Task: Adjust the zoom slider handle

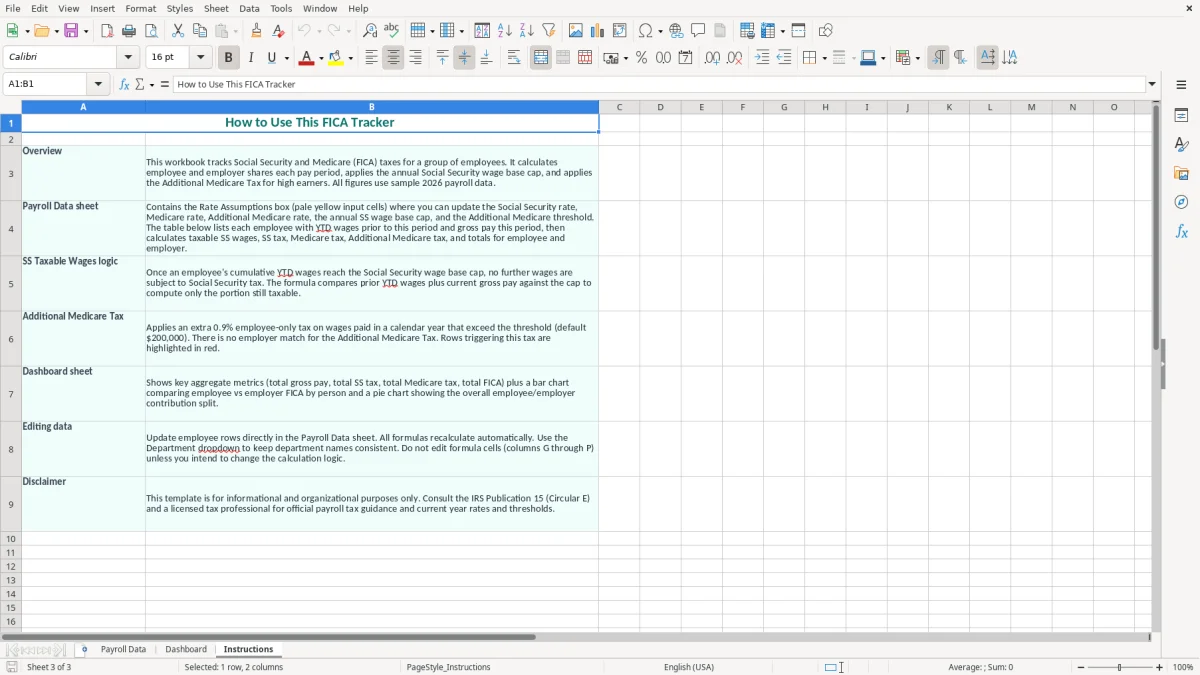Action: (x=1120, y=667)
